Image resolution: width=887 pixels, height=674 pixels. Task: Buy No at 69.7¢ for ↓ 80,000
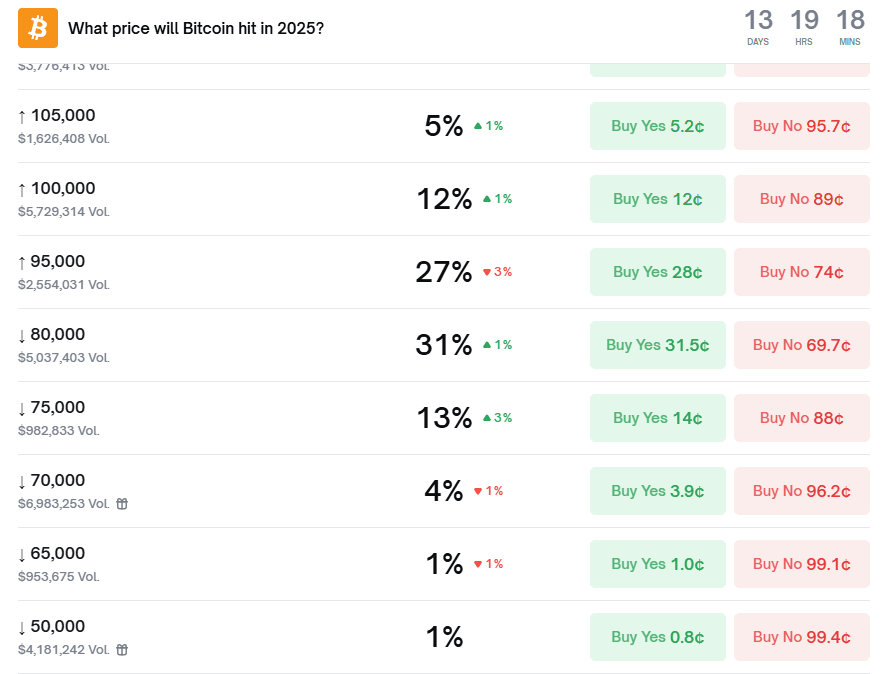tap(802, 345)
